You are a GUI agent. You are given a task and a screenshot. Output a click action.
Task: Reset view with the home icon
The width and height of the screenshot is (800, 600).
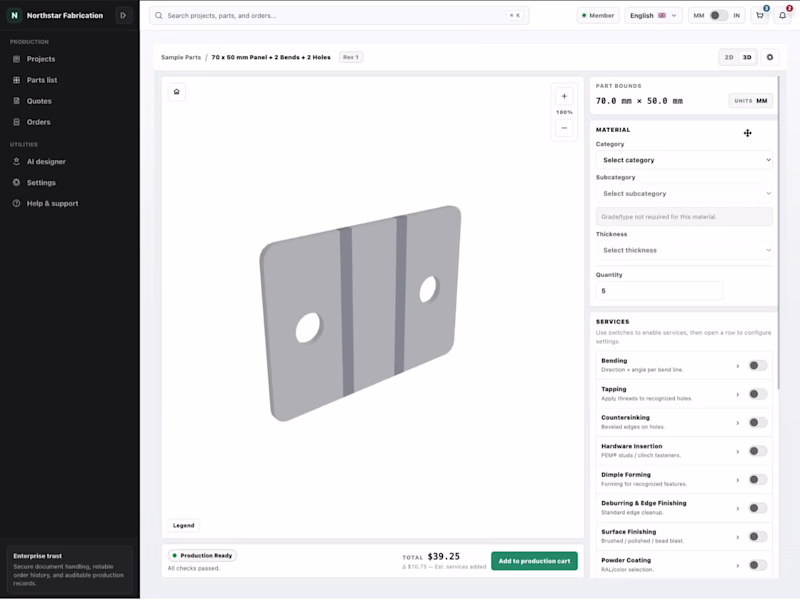pos(177,92)
